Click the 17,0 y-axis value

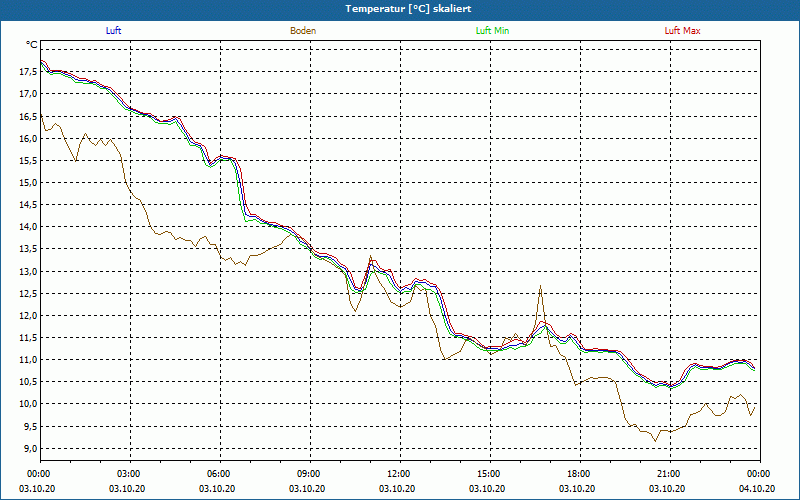point(28,94)
